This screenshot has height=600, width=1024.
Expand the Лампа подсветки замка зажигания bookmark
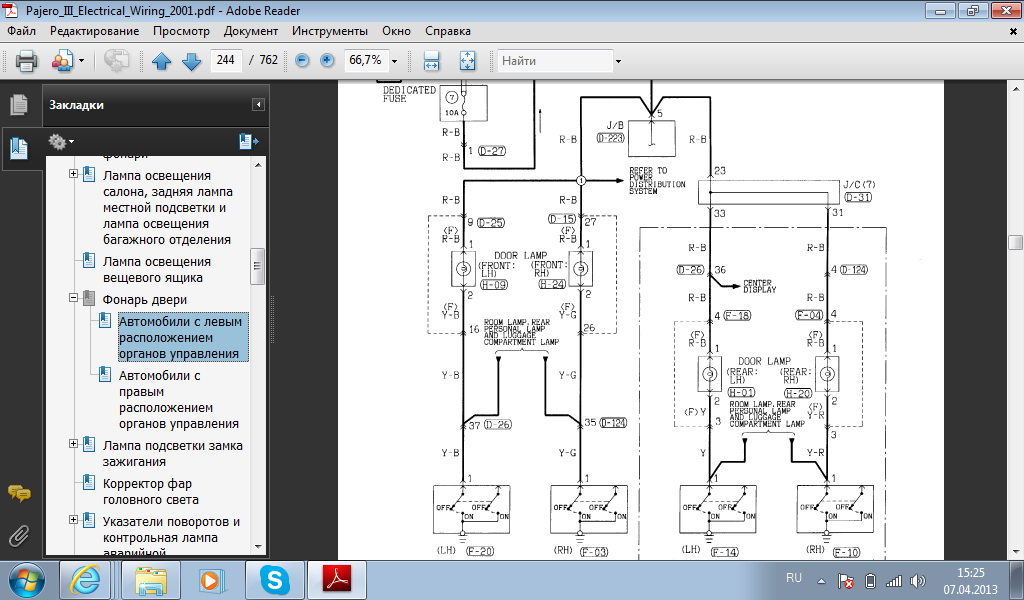74,444
